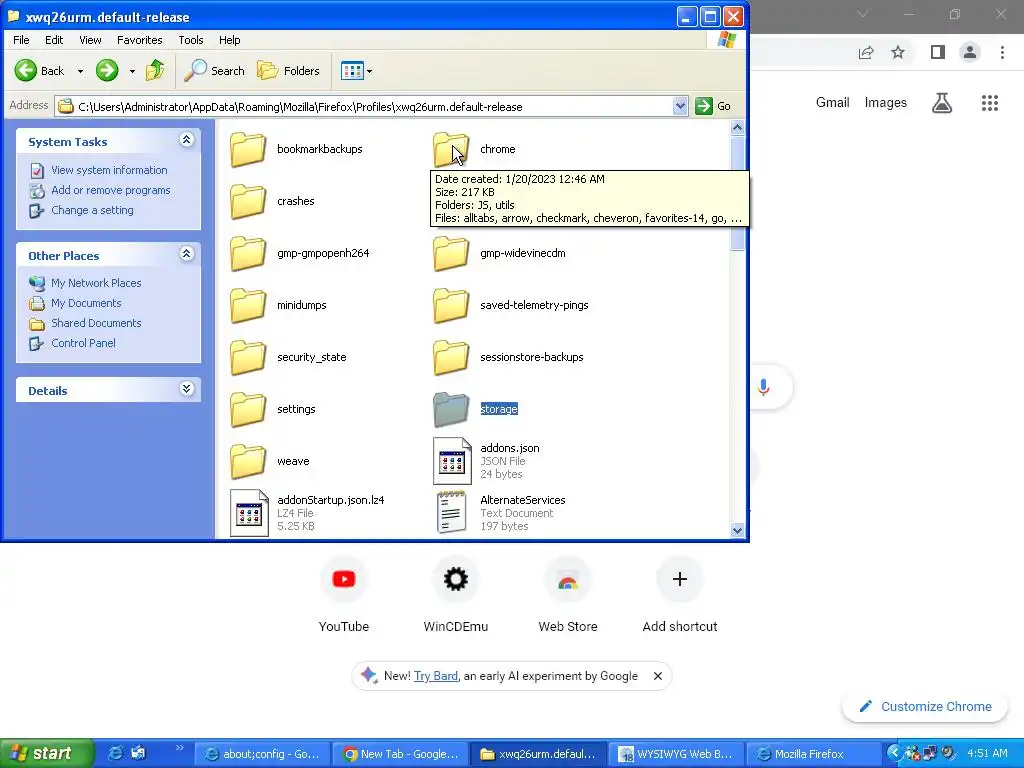Collapse the System Tasks panel
The width and height of the screenshot is (1024, 768).
187,140
